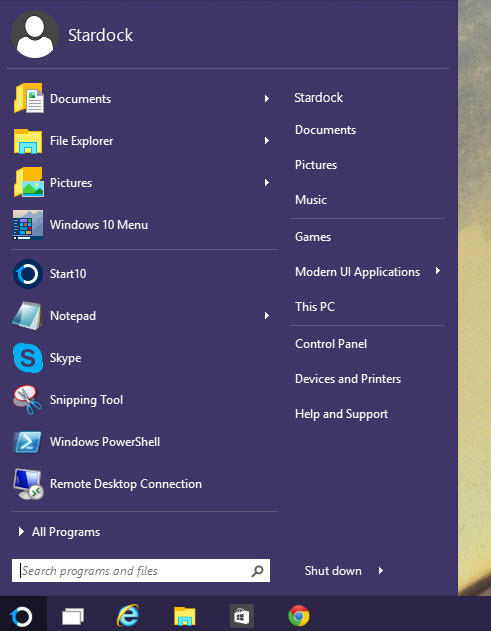Image resolution: width=491 pixels, height=631 pixels.
Task: Launch Internet Explorer from the taskbar
Action: coord(128,616)
